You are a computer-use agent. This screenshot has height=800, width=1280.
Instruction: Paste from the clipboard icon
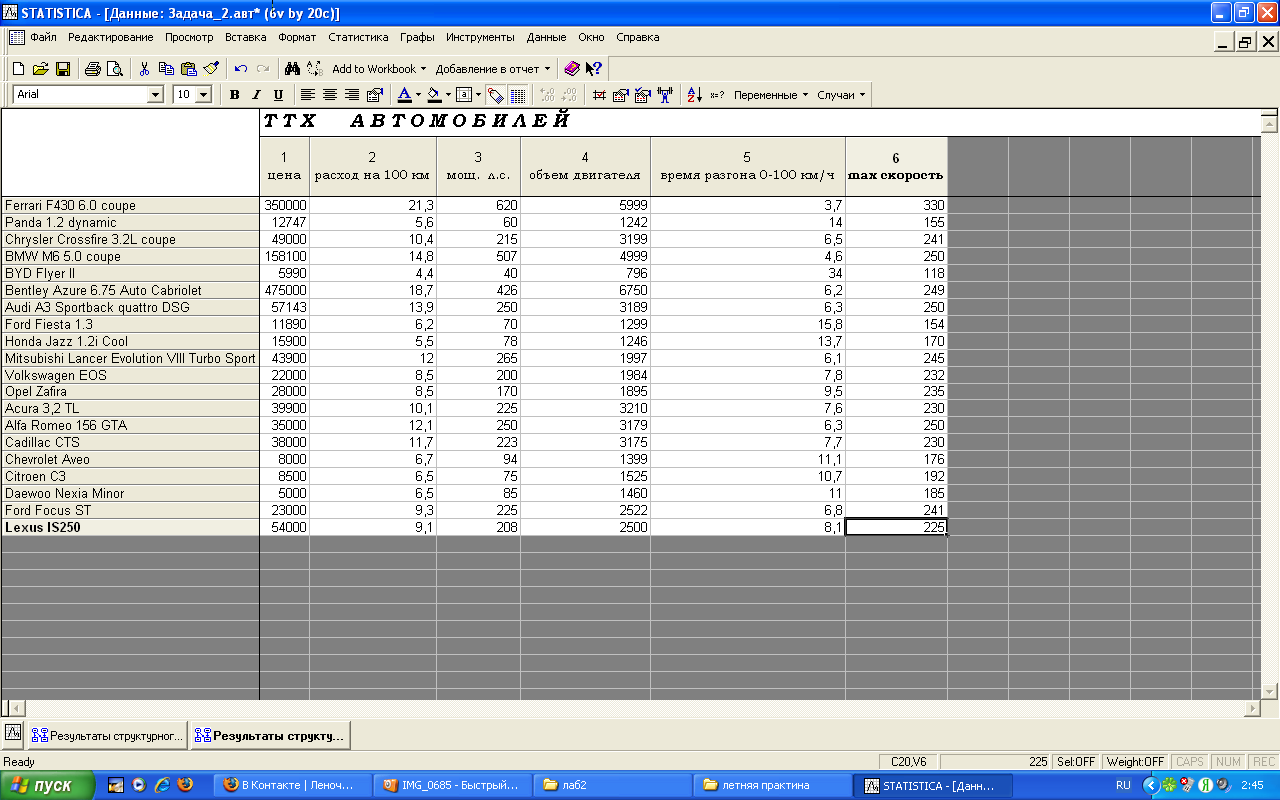coord(188,69)
